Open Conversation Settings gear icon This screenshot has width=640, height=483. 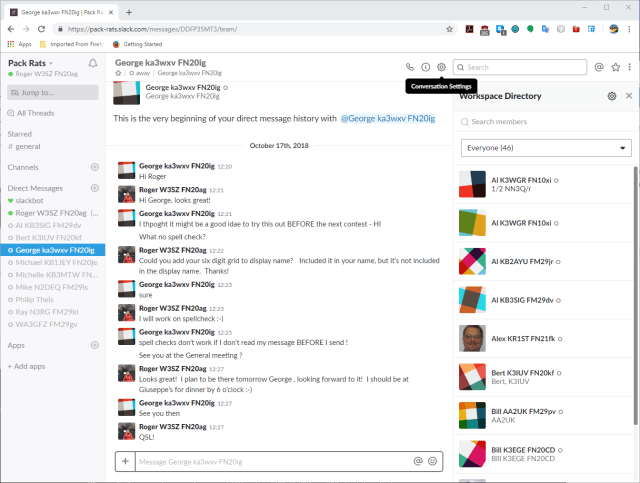pyautogui.click(x=441, y=67)
